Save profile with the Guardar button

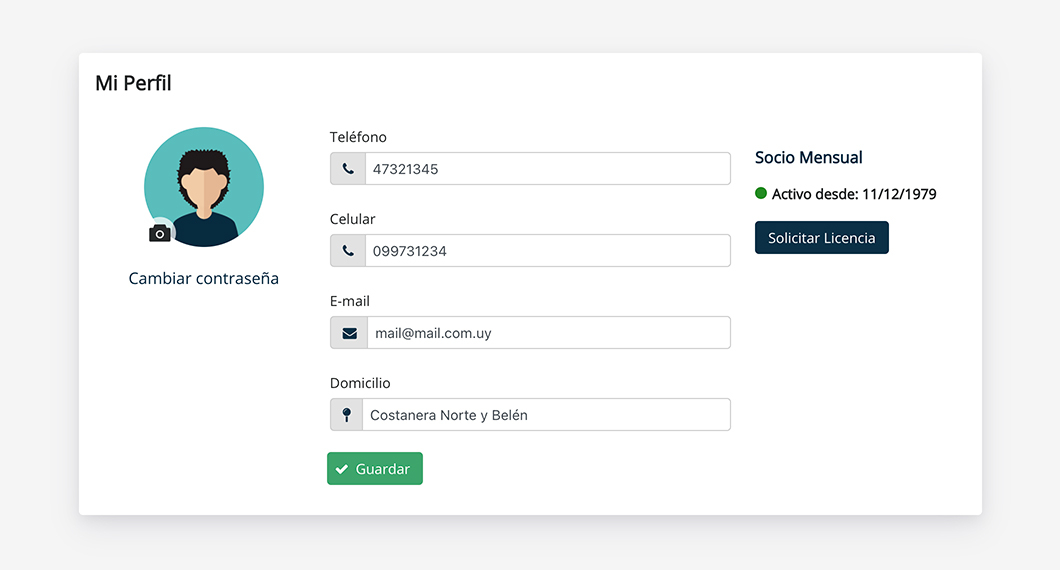pos(375,469)
